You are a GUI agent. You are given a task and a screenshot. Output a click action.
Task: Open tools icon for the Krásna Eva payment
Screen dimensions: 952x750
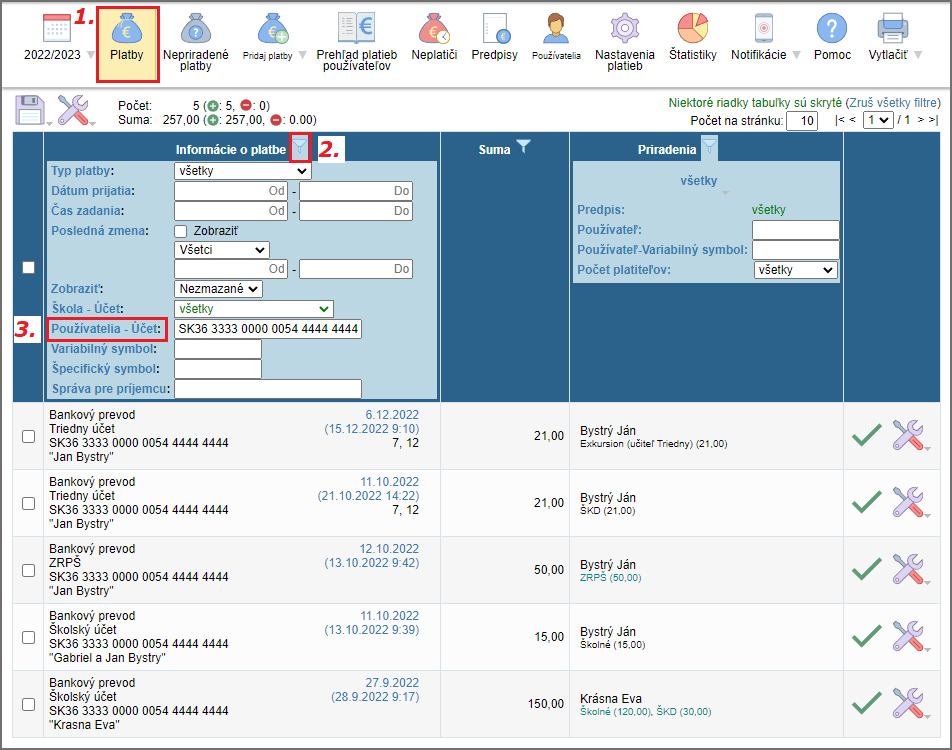(x=908, y=703)
